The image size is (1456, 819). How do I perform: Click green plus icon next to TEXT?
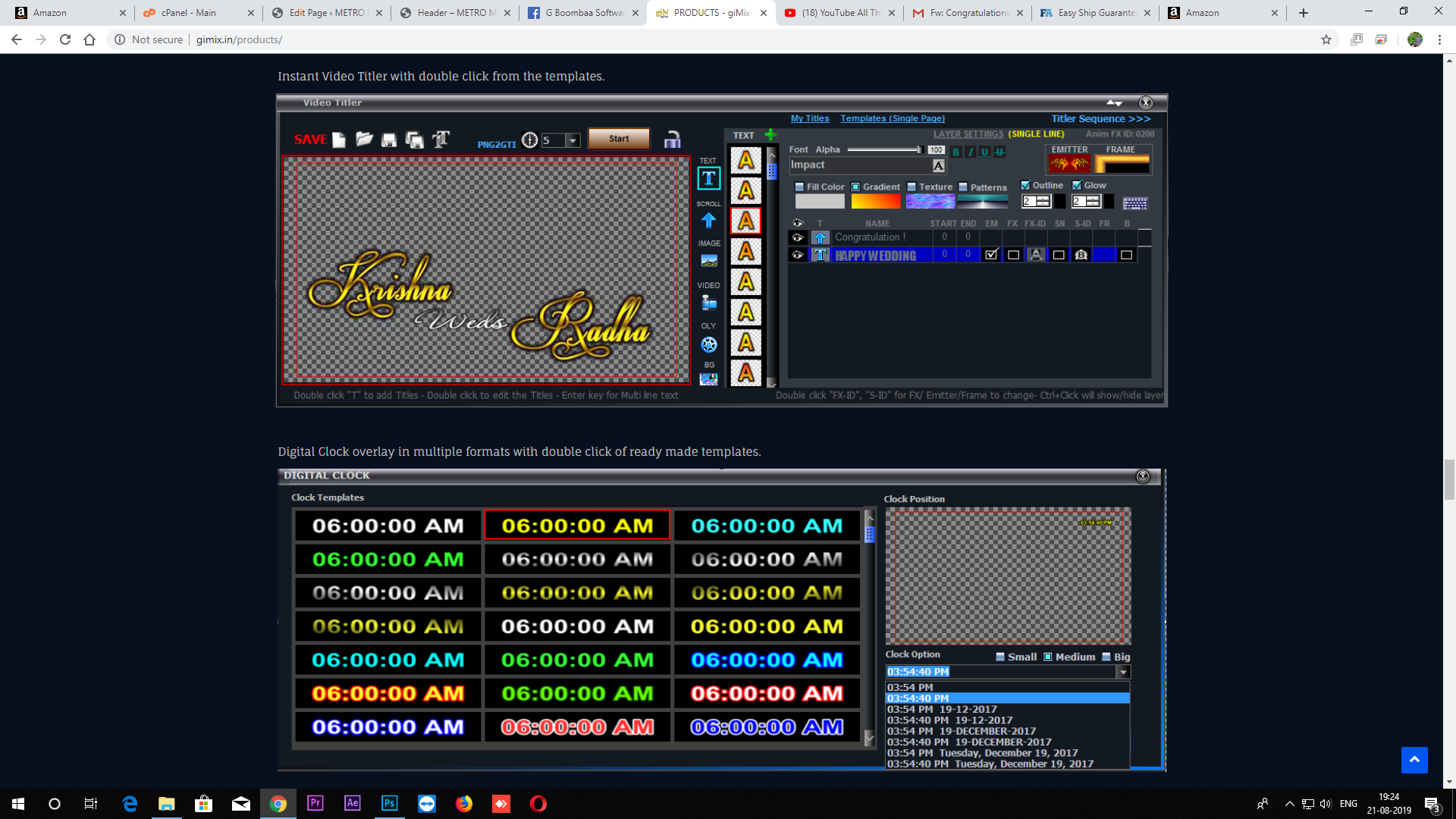770,135
